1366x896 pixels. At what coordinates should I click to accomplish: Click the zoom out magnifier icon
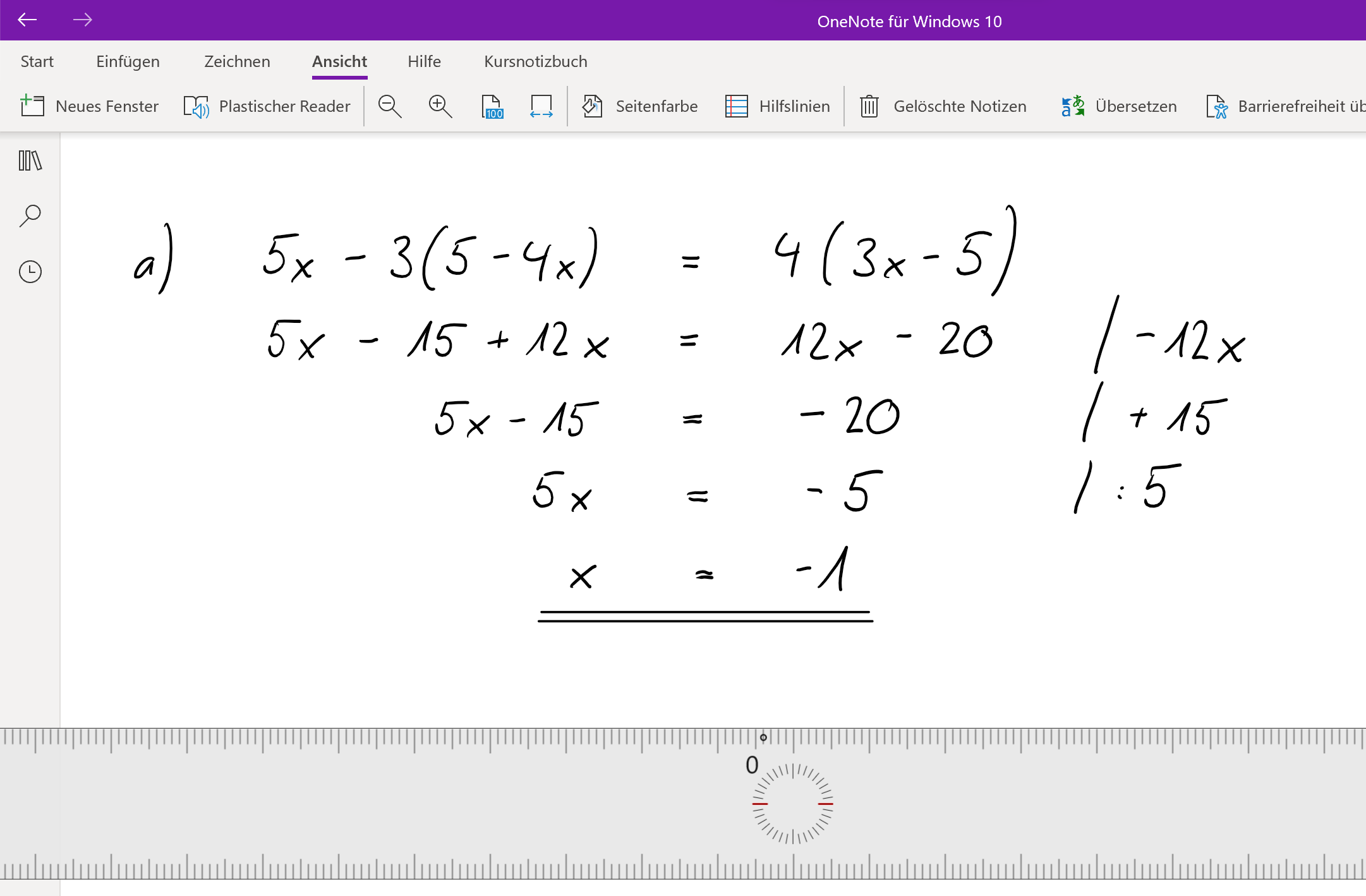[390, 106]
